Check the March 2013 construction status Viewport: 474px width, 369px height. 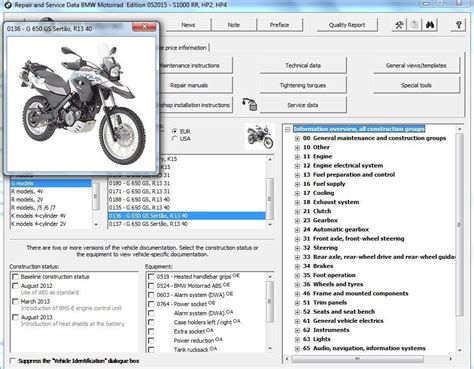pyautogui.click(x=15, y=301)
